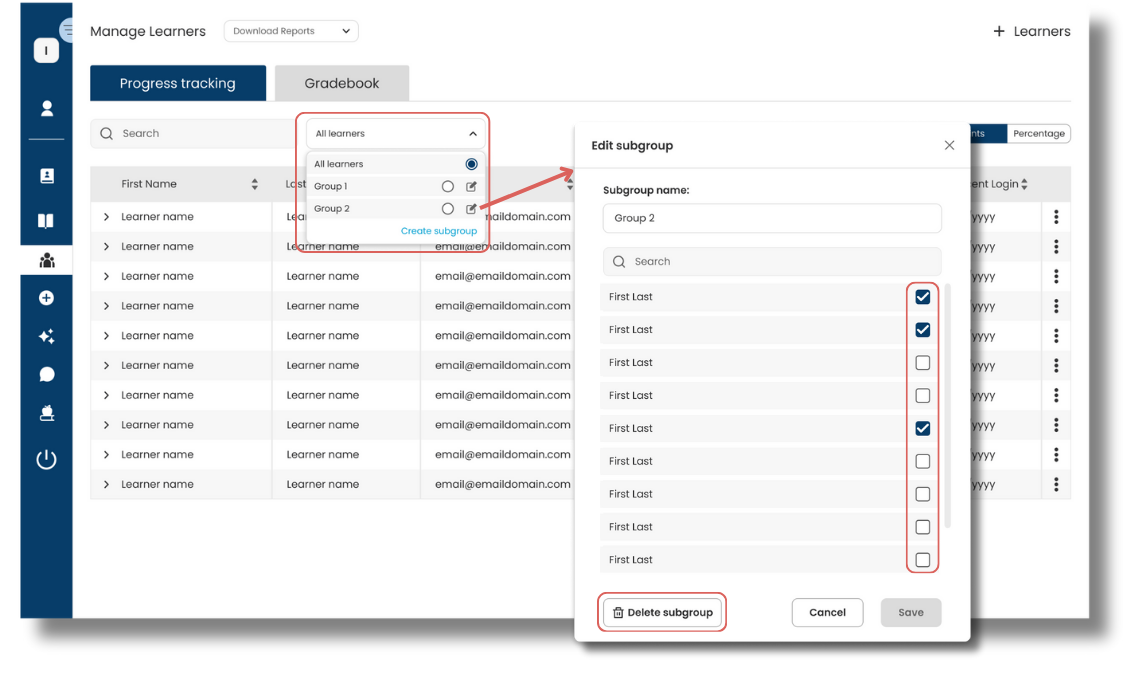Viewport: 1148px width, 674px height.
Task: Switch to the Progress tracking tab
Action: click(x=178, y=83)
